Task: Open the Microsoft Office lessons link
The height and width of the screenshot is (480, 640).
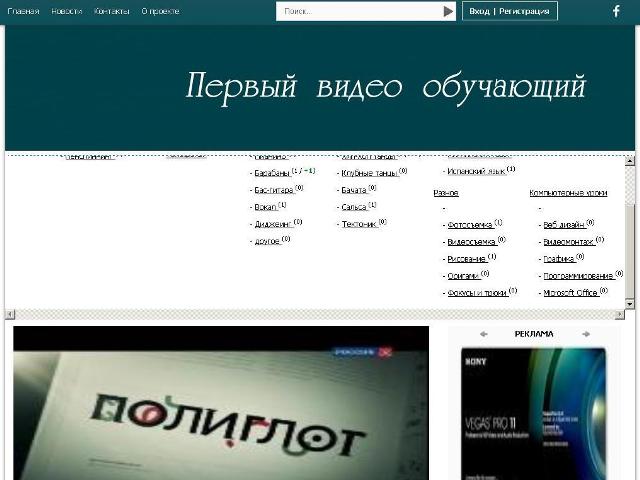Action: point(570,293)
